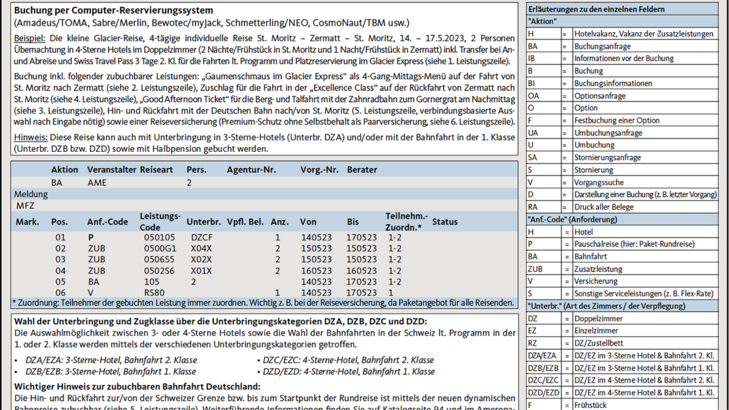Click the "Anz." column header
The height and width of the screenshot is (410, 729).
279,222
